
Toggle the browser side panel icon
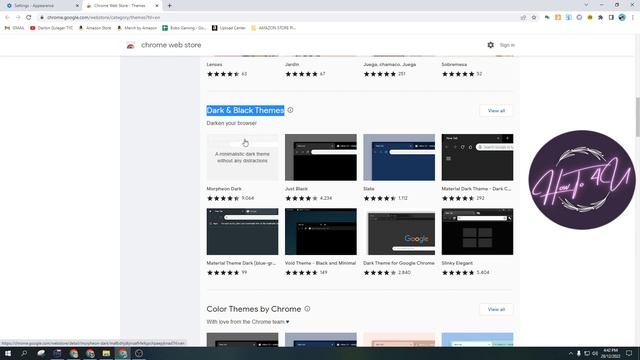611,18
